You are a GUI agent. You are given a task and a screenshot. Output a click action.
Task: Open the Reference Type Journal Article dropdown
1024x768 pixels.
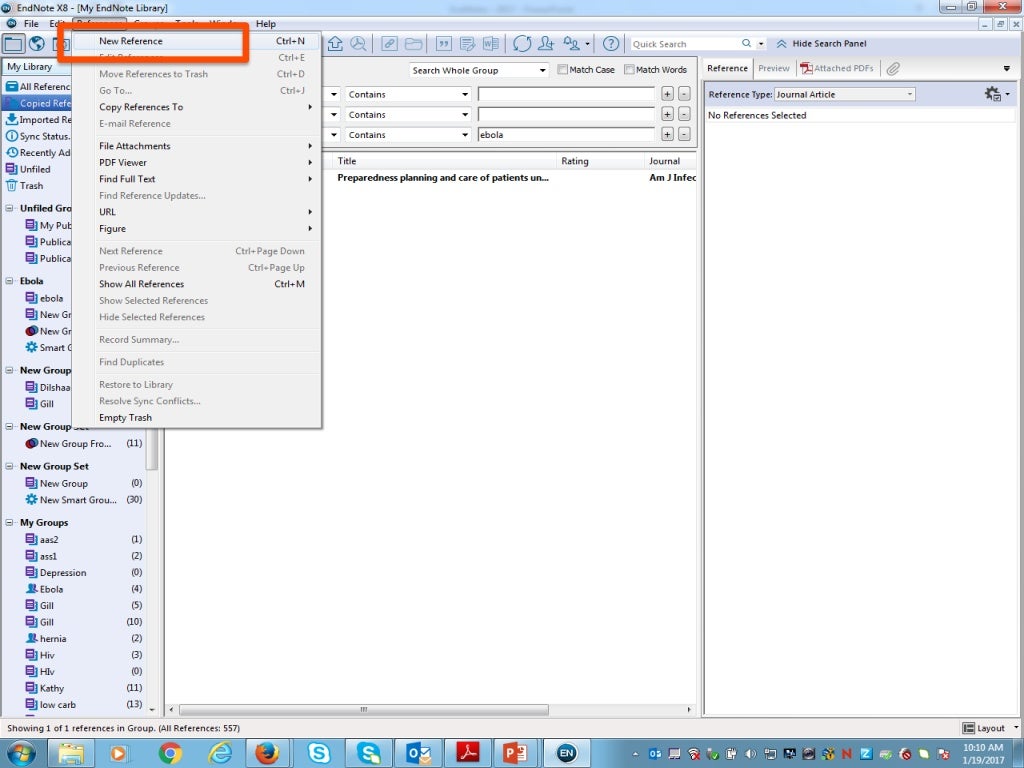pos(844,95)
